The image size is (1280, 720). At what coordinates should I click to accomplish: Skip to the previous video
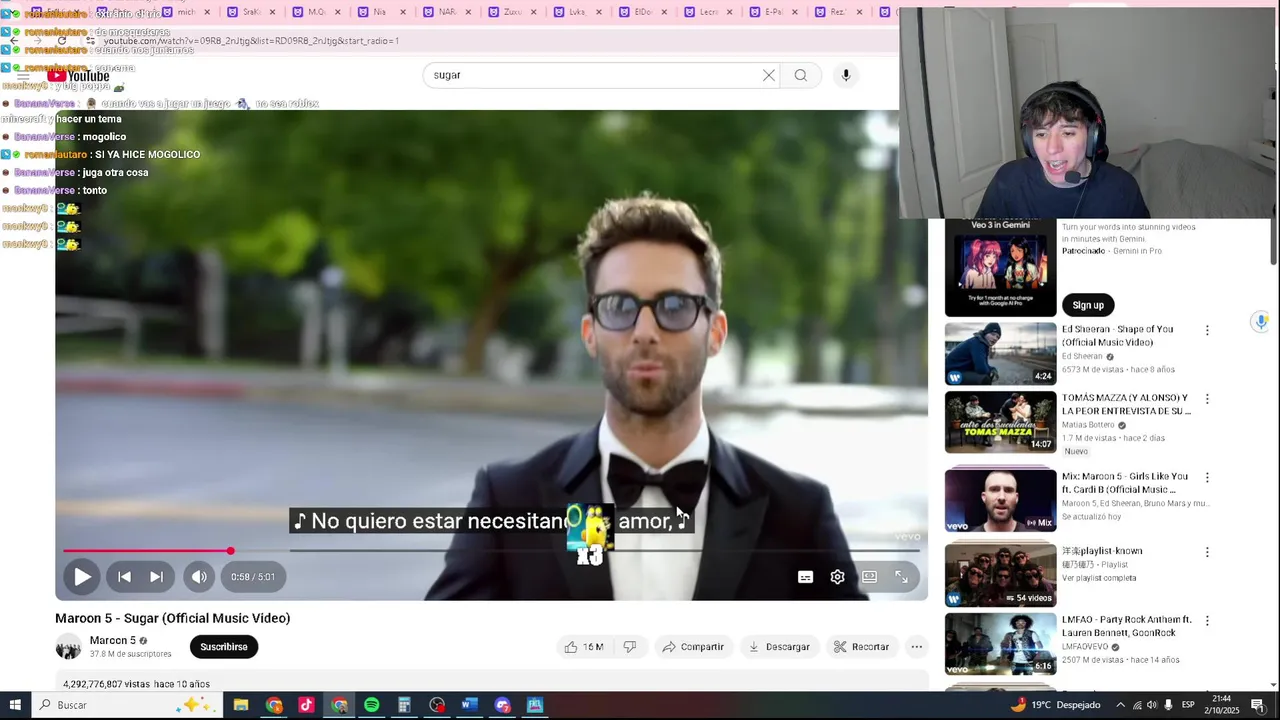[124, 577]
